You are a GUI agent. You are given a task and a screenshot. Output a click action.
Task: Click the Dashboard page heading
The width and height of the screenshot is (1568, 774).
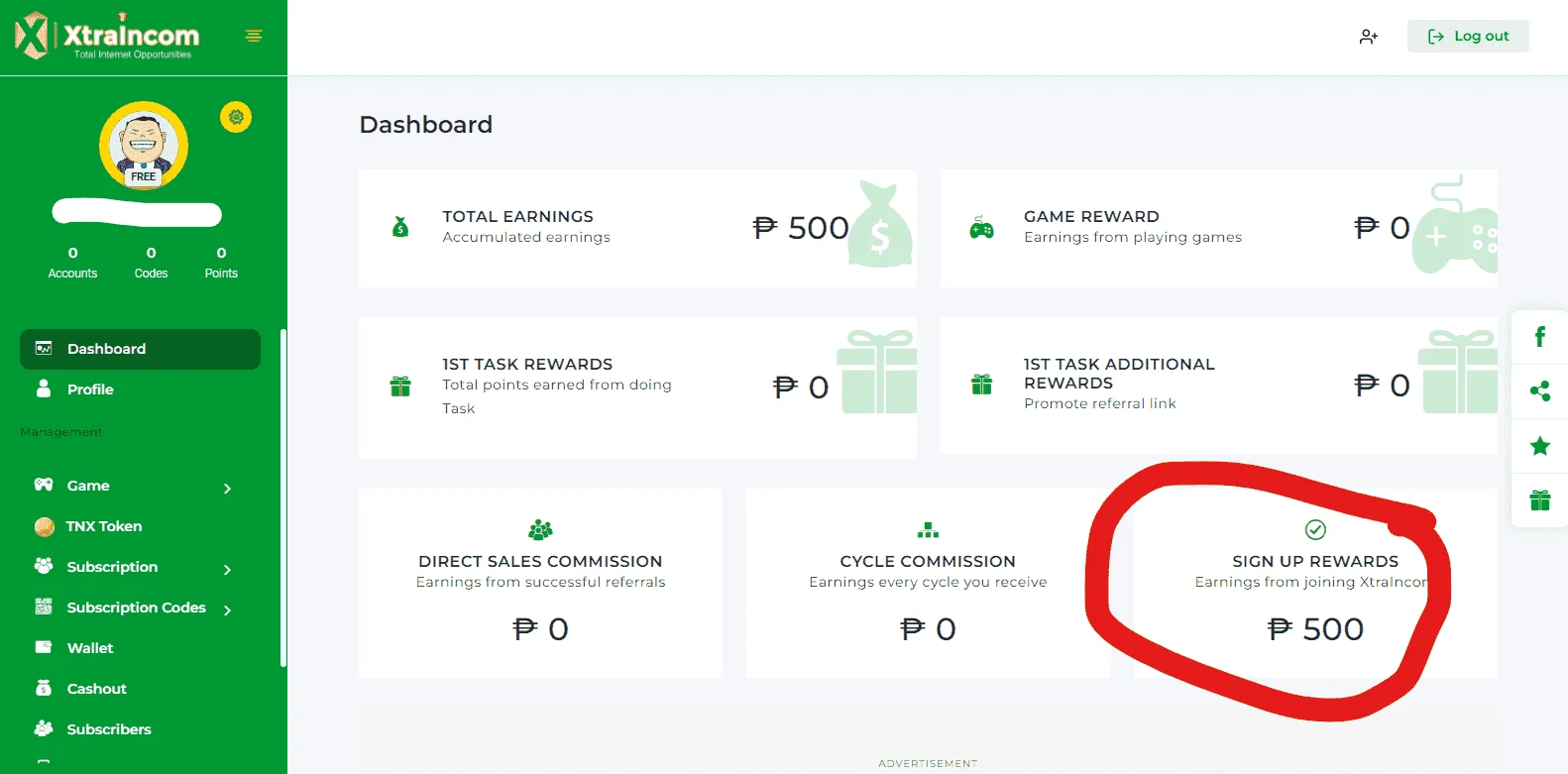pos(426,124)
